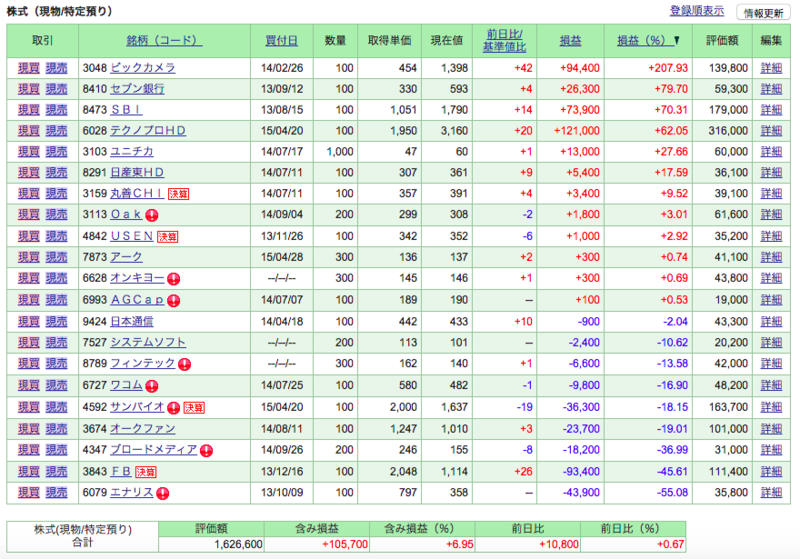Open the サンバイオ stock link
The image size is (800, 559).
click(137, 407)
